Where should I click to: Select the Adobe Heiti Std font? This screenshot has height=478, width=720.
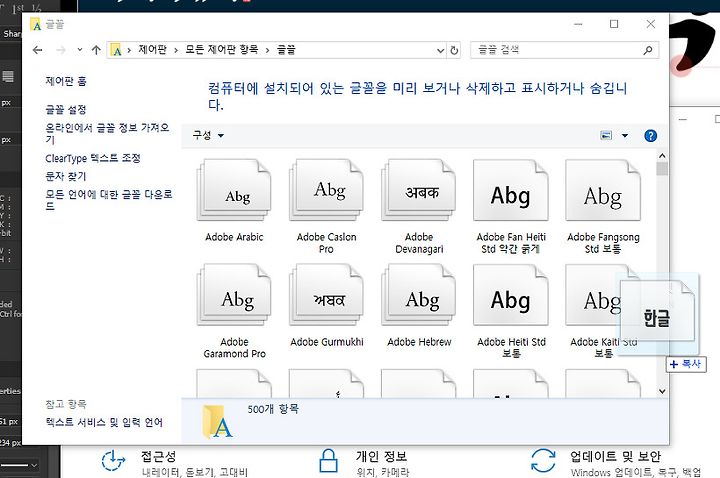pos(511,295)
